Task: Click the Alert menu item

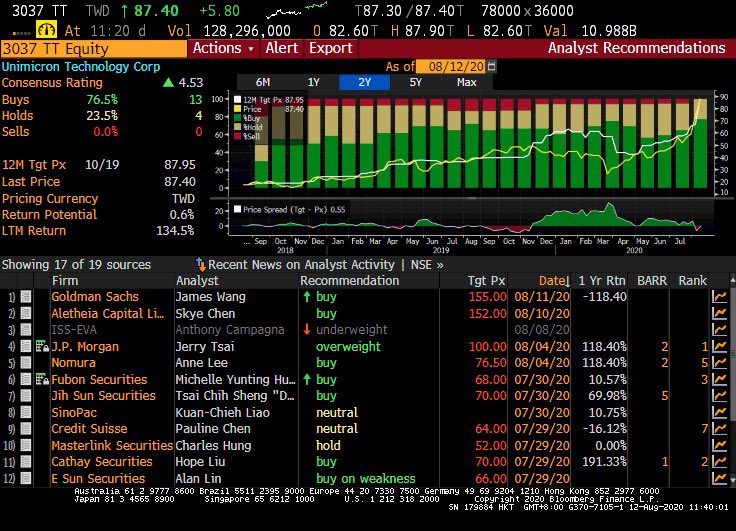Action: tap(282, 48)
